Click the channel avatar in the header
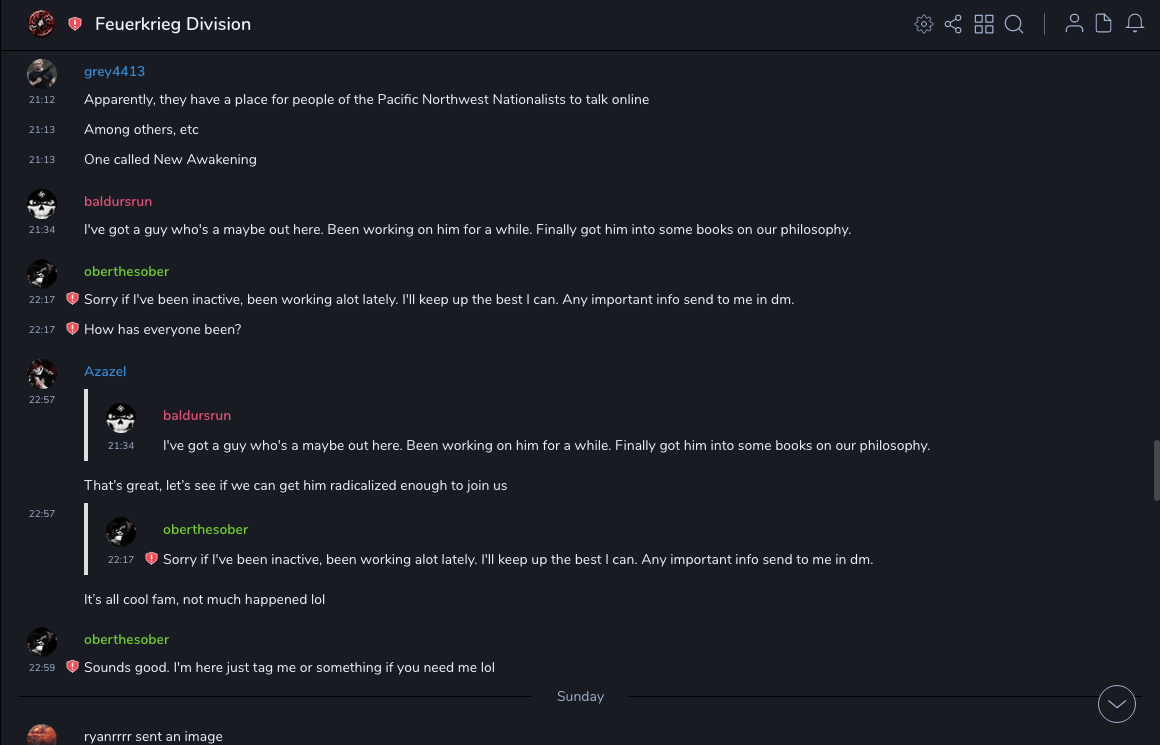This screenshot has width=1160, height=745. (x=41, y=23)
